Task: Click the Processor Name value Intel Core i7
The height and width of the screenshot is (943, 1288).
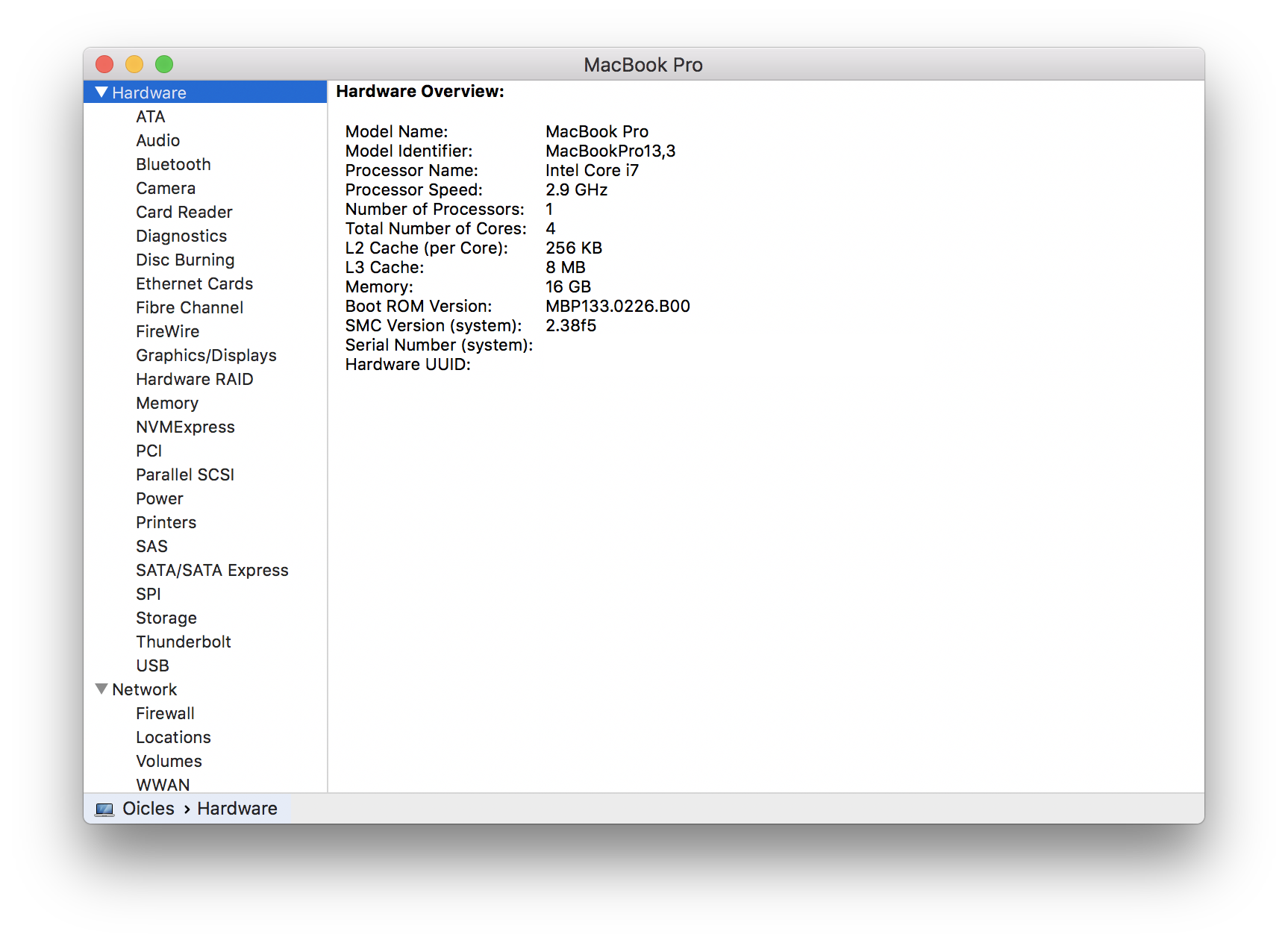Action: point(592,170)
